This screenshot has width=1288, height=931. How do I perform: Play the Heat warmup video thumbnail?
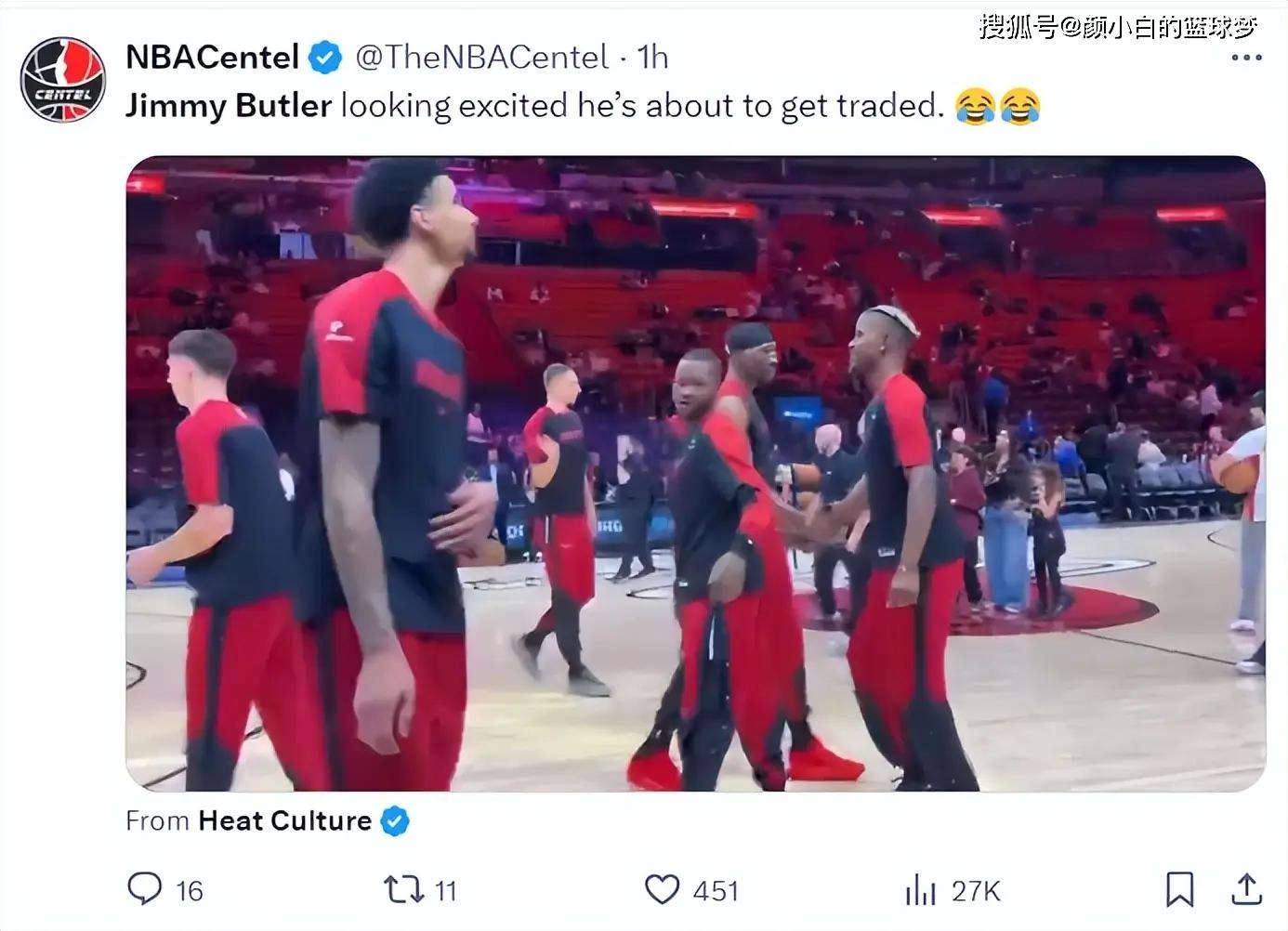(695, 474)
